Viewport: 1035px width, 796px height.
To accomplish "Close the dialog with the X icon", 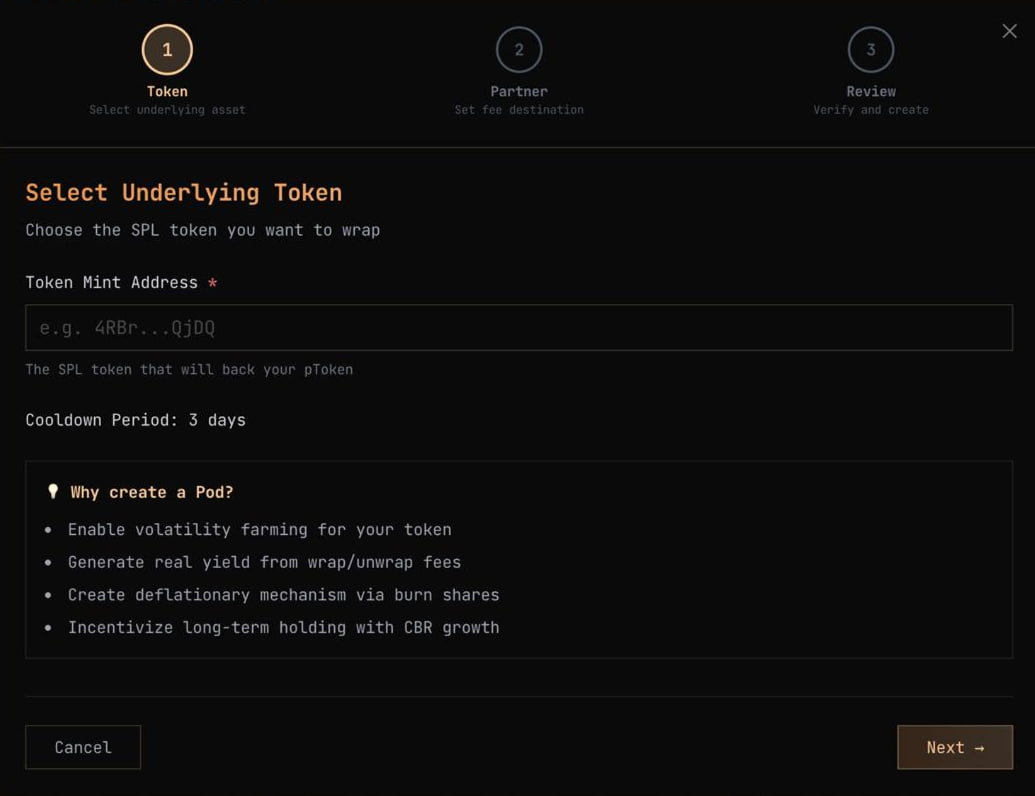I will coord(1009,31).
